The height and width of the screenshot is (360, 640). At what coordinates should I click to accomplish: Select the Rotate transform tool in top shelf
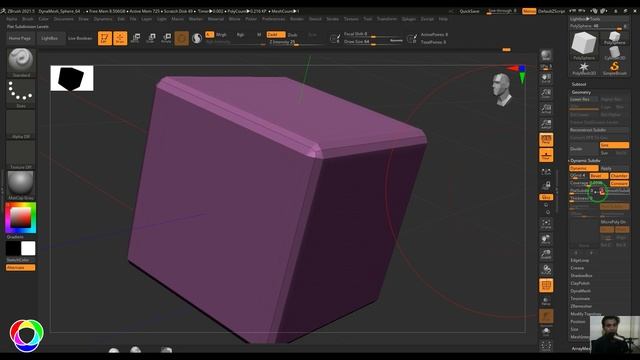[166, 38]
